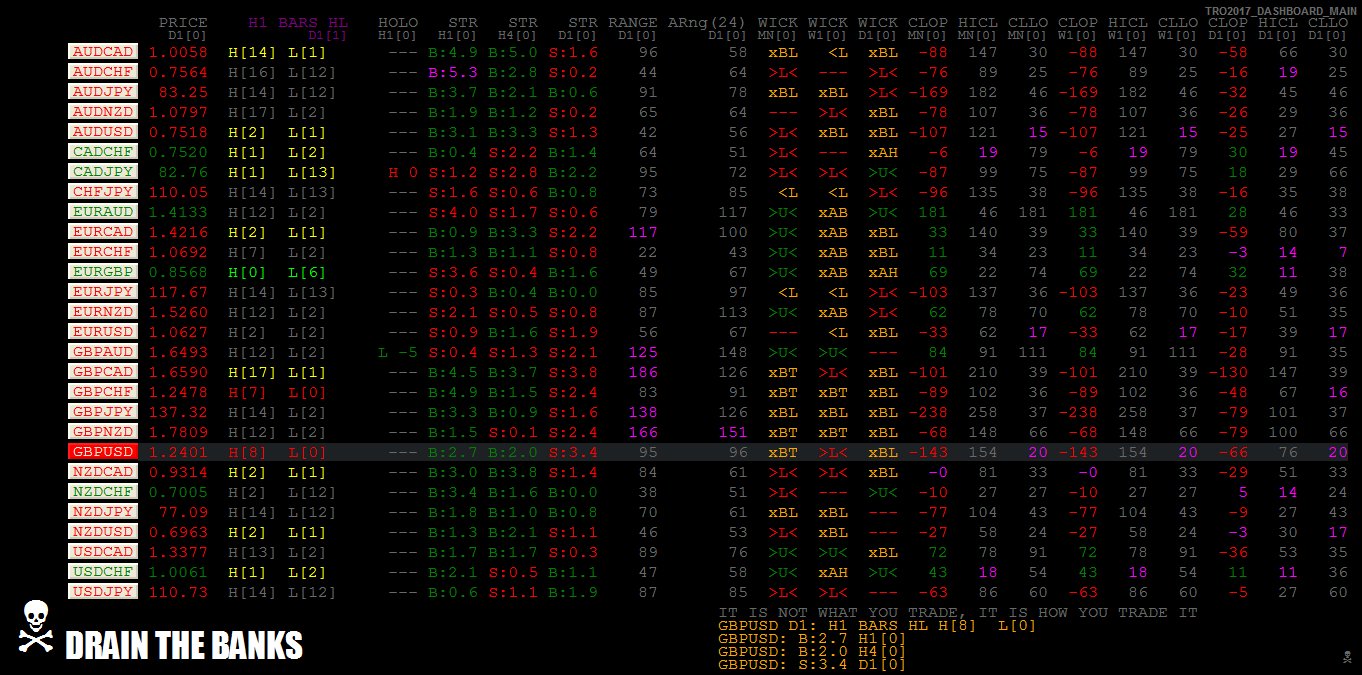Viewport: 1362px width, 675px height.
Task: Open the USDCAD symbol button
Action: pos(103,551)
